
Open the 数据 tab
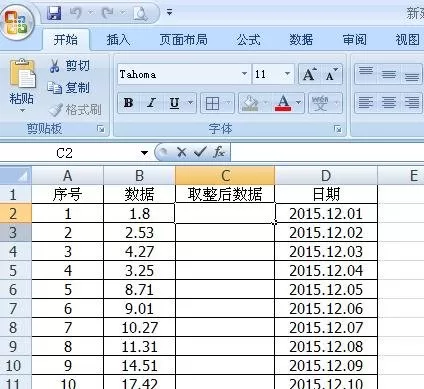[x=301, y=40]
